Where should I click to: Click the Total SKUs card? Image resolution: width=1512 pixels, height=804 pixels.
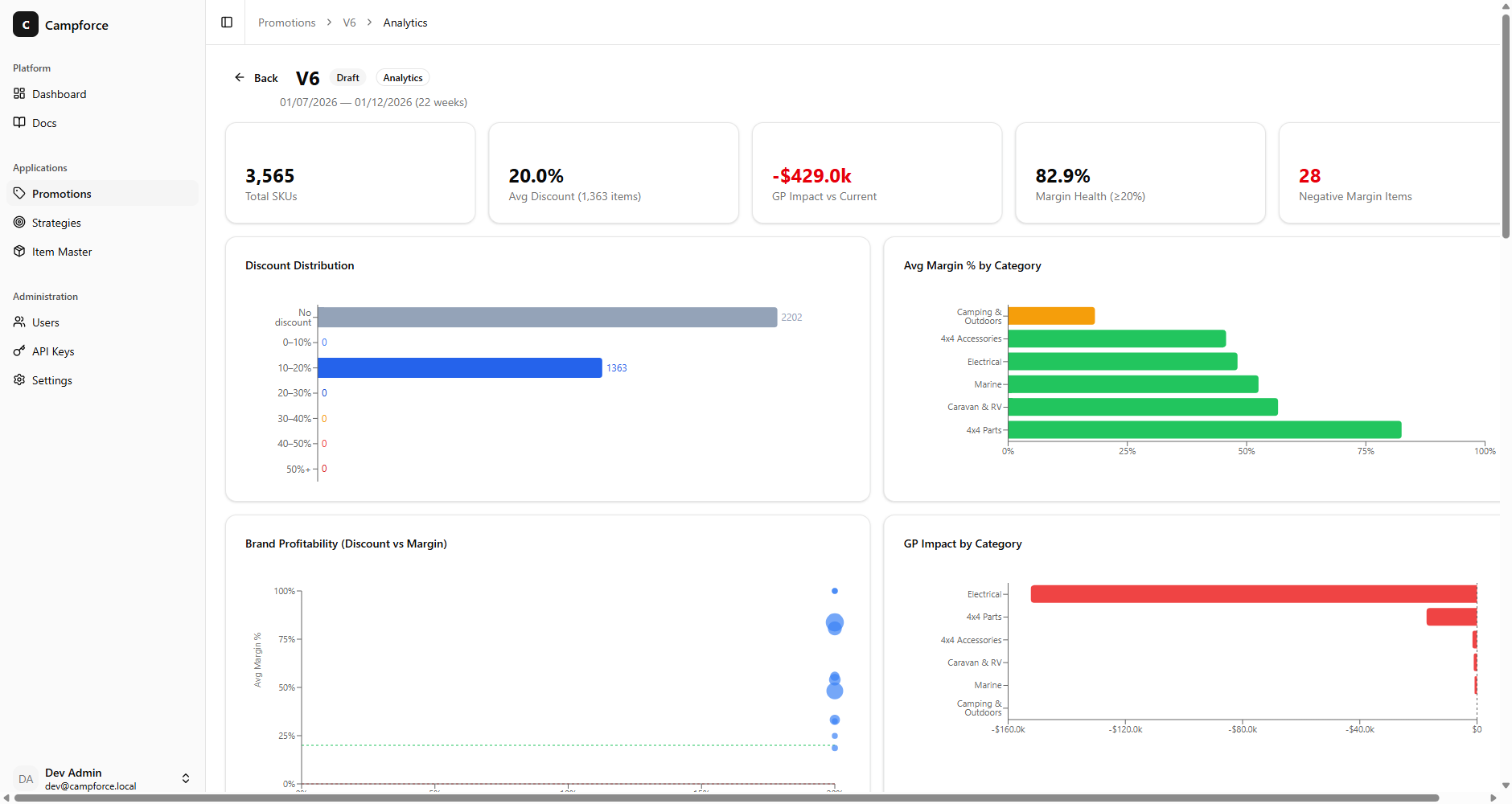[351, 173]
